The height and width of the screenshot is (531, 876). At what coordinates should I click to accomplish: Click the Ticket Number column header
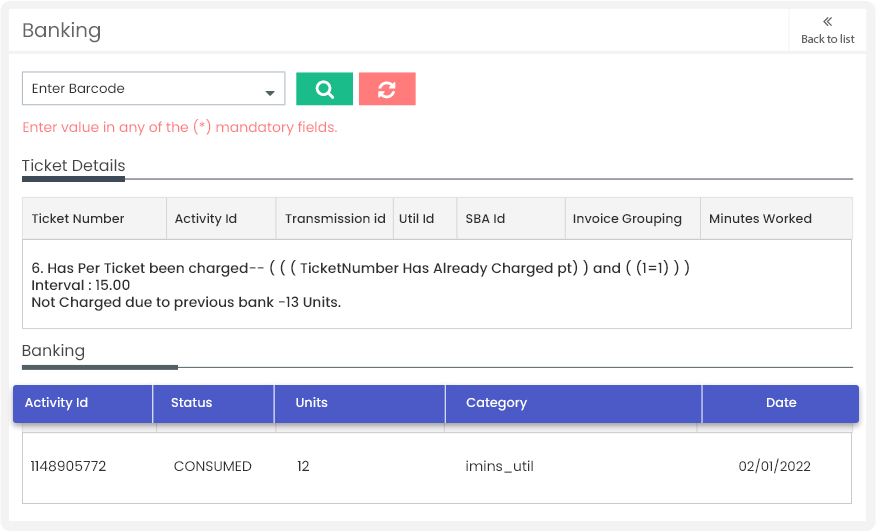tap(94, 219)
